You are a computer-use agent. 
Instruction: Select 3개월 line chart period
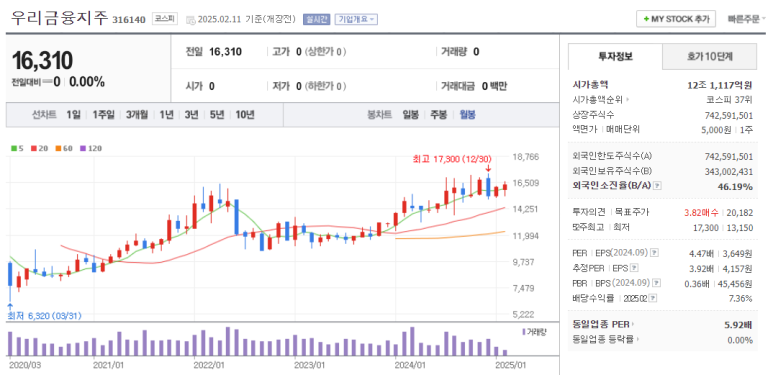point(136,115)
